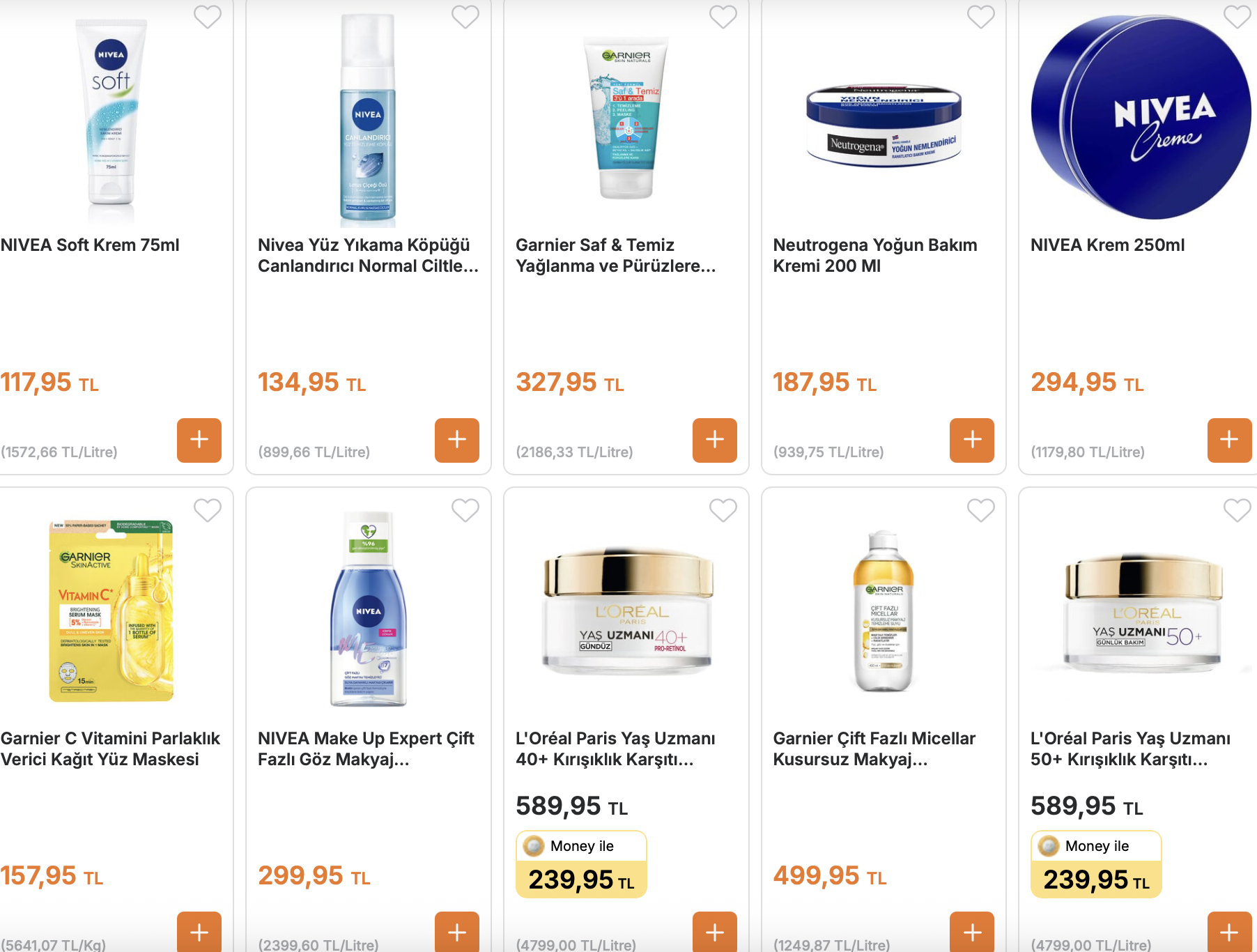Favorite the Neutrogena Yoğun Bakım Kremi
Image resolution: width=1257 pixels, height=952 pixels.
pyautogui.click(x=981, y=16)
